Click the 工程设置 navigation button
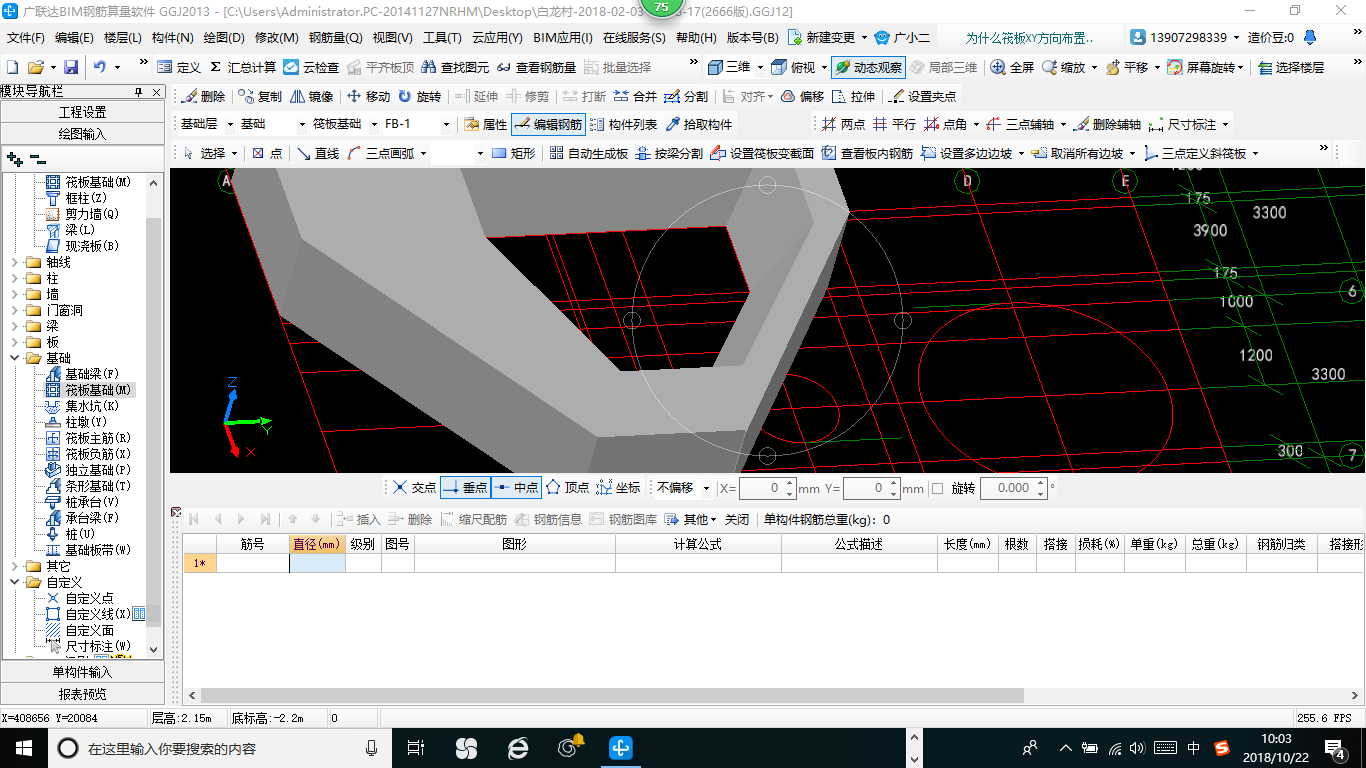The image size is (1366, 768). (82, 112)
